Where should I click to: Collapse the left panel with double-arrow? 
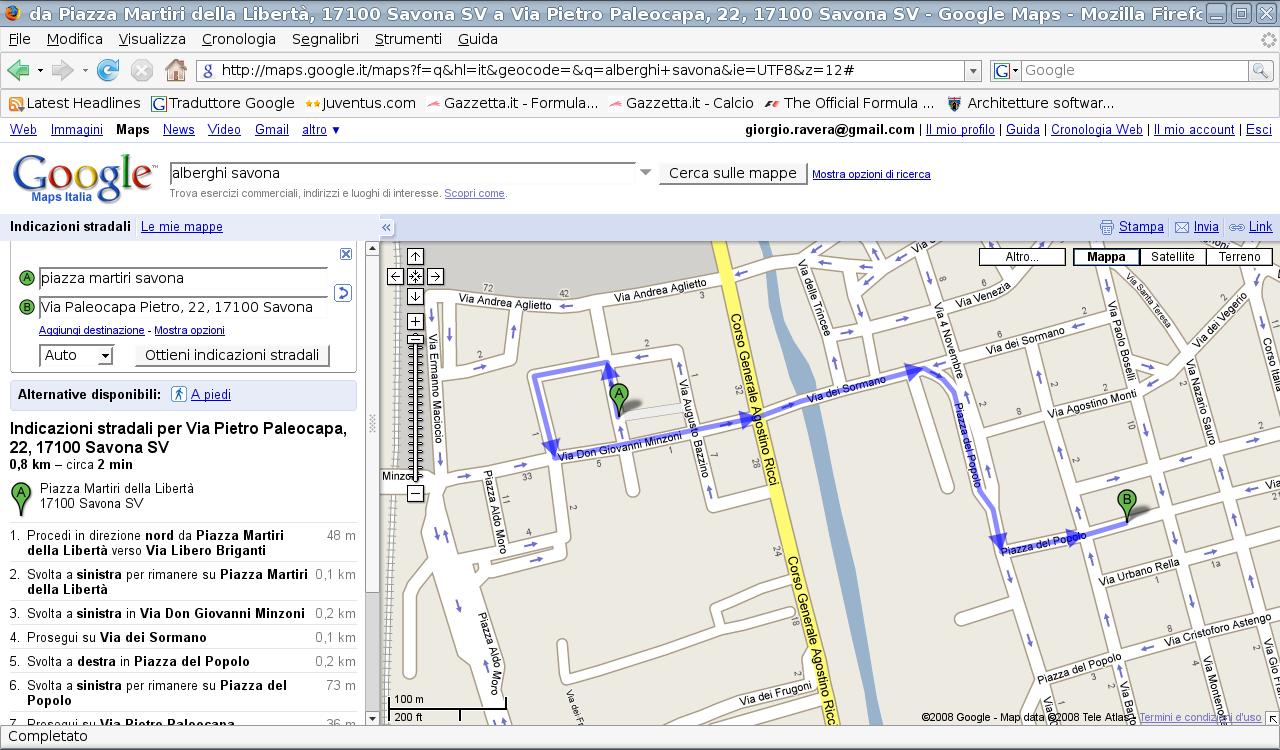[x=386, y=227]
